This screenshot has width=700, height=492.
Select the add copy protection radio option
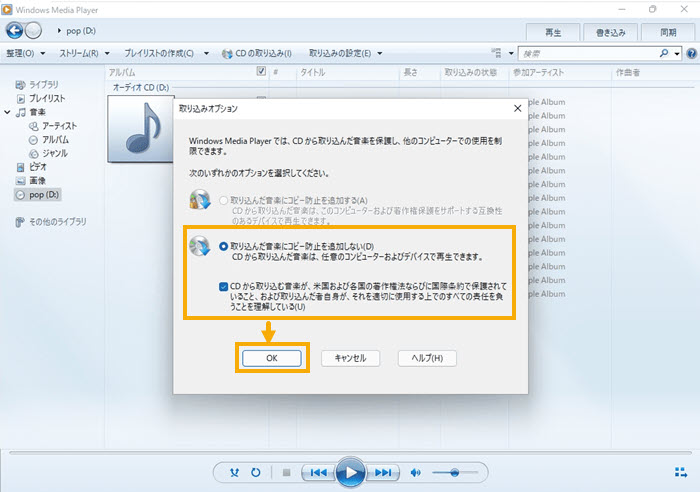(x=224, y=200)
